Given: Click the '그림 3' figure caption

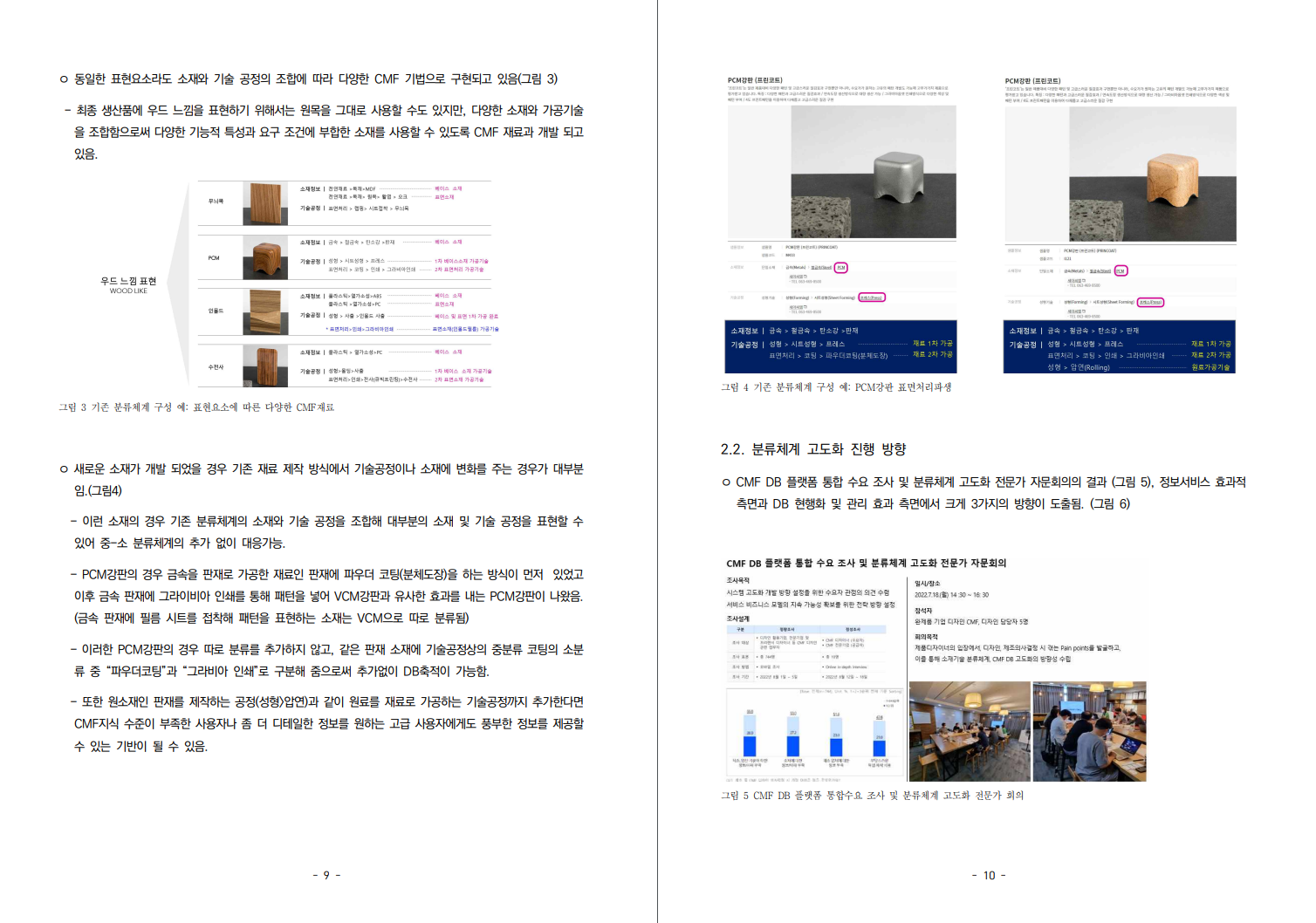Looking at the screenshot, I should click(x=196, y=407).
